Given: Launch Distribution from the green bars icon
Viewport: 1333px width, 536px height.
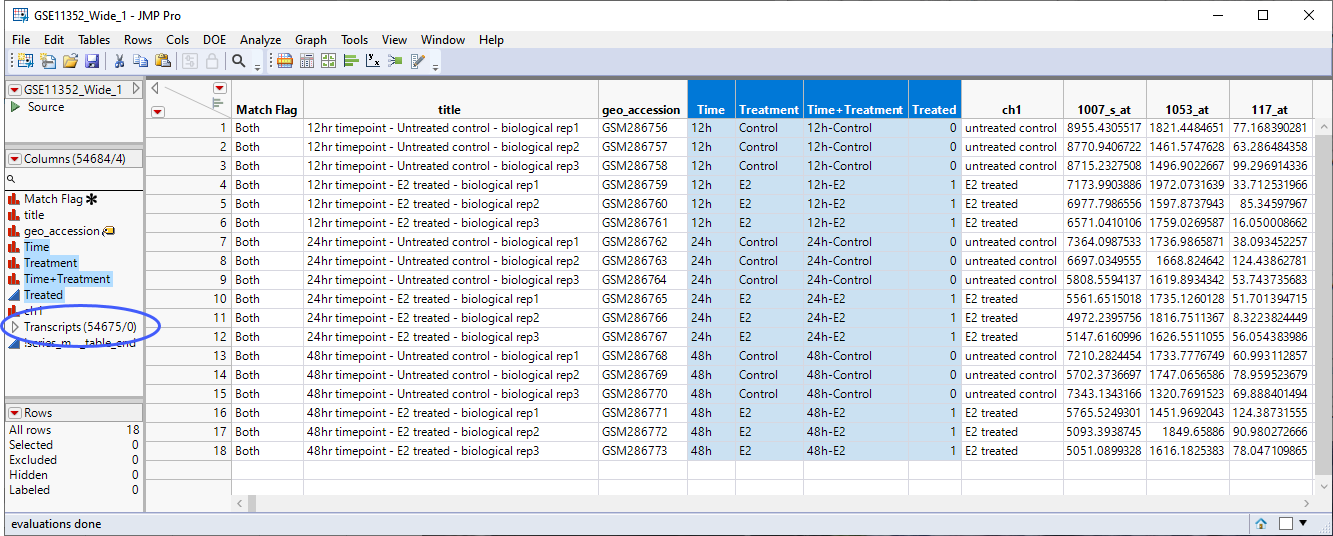Looking at the screenshot, I should [x=351, y=61].
